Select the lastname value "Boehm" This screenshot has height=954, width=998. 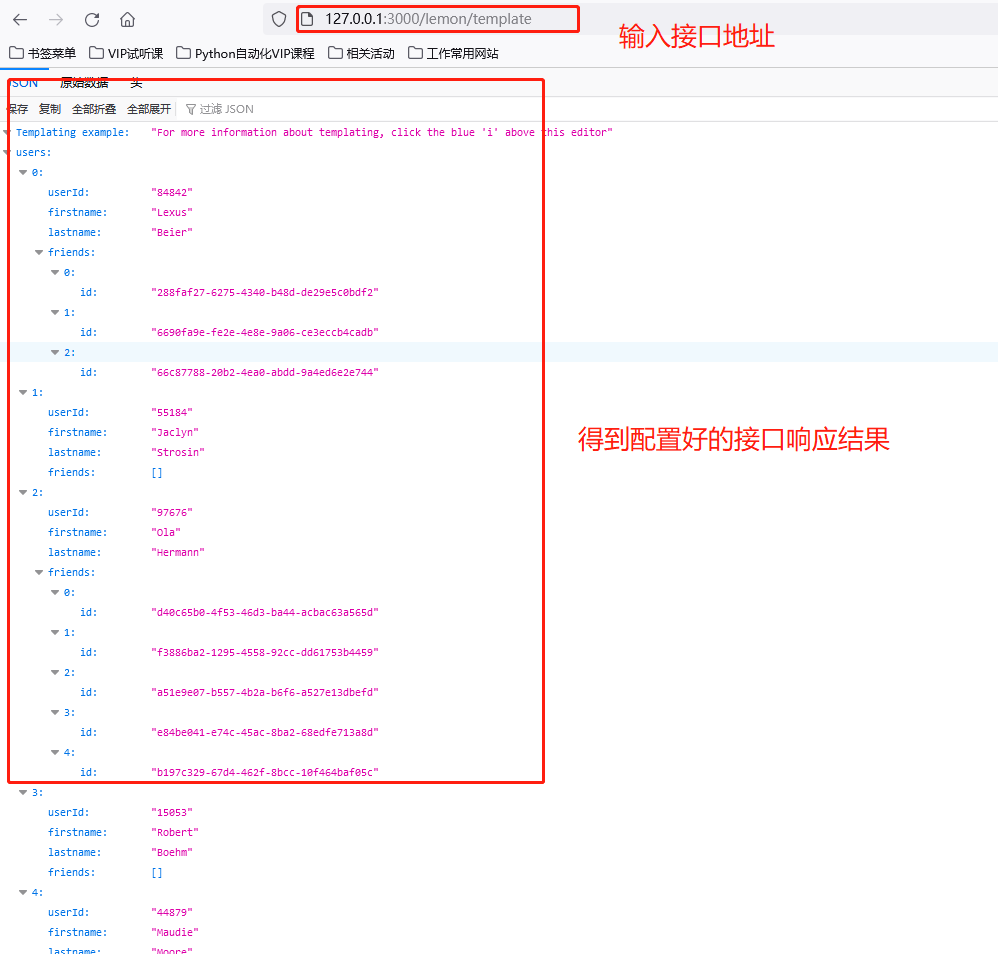[x=172, y=853]
